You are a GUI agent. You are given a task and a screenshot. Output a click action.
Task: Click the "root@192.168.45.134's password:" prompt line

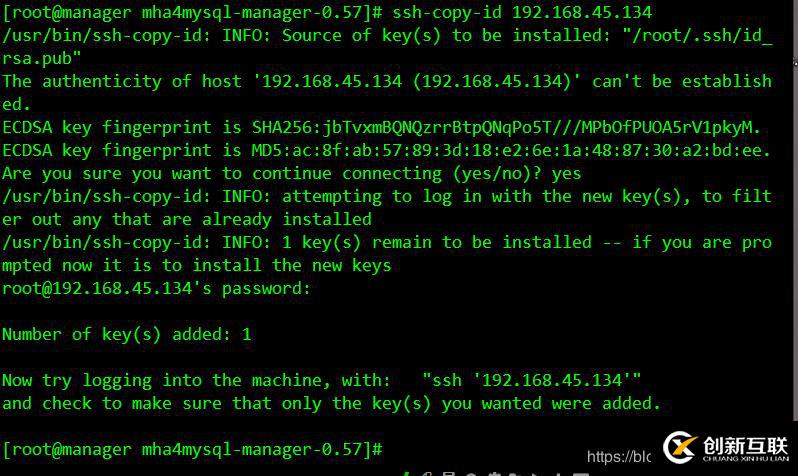(x=156, y=289)
